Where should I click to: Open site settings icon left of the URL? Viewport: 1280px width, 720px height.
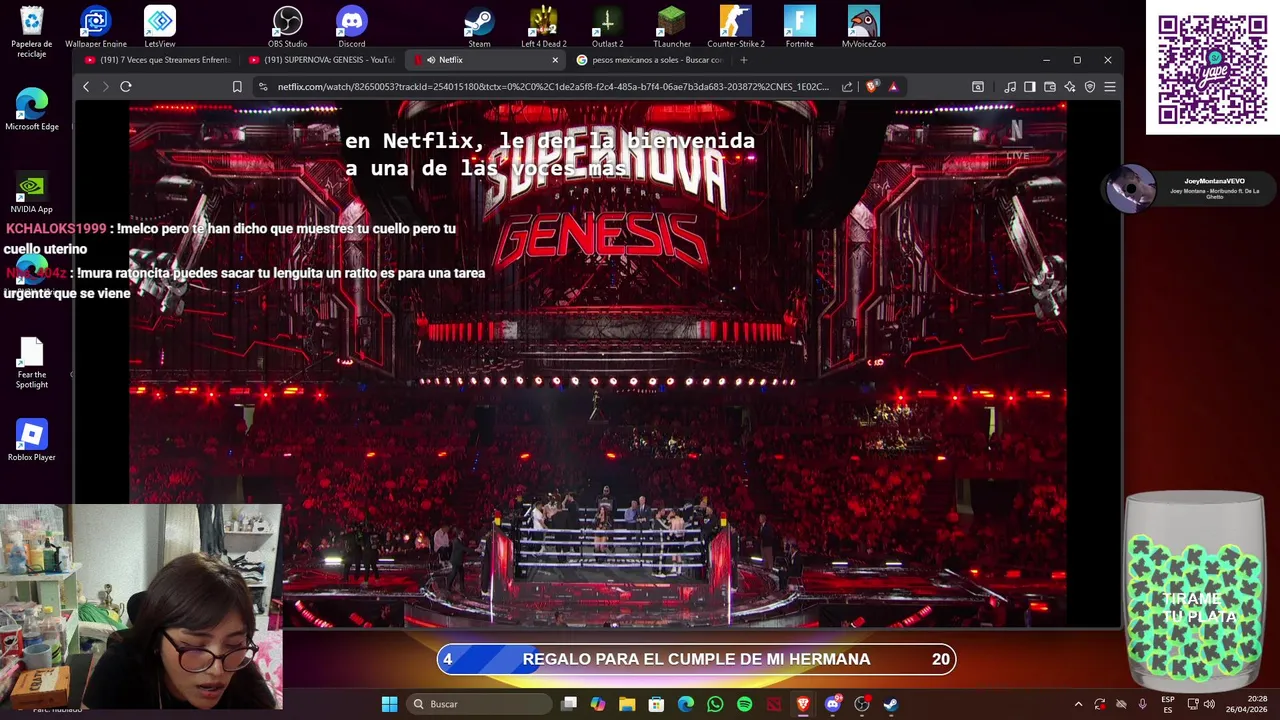[x=263, y=87]
